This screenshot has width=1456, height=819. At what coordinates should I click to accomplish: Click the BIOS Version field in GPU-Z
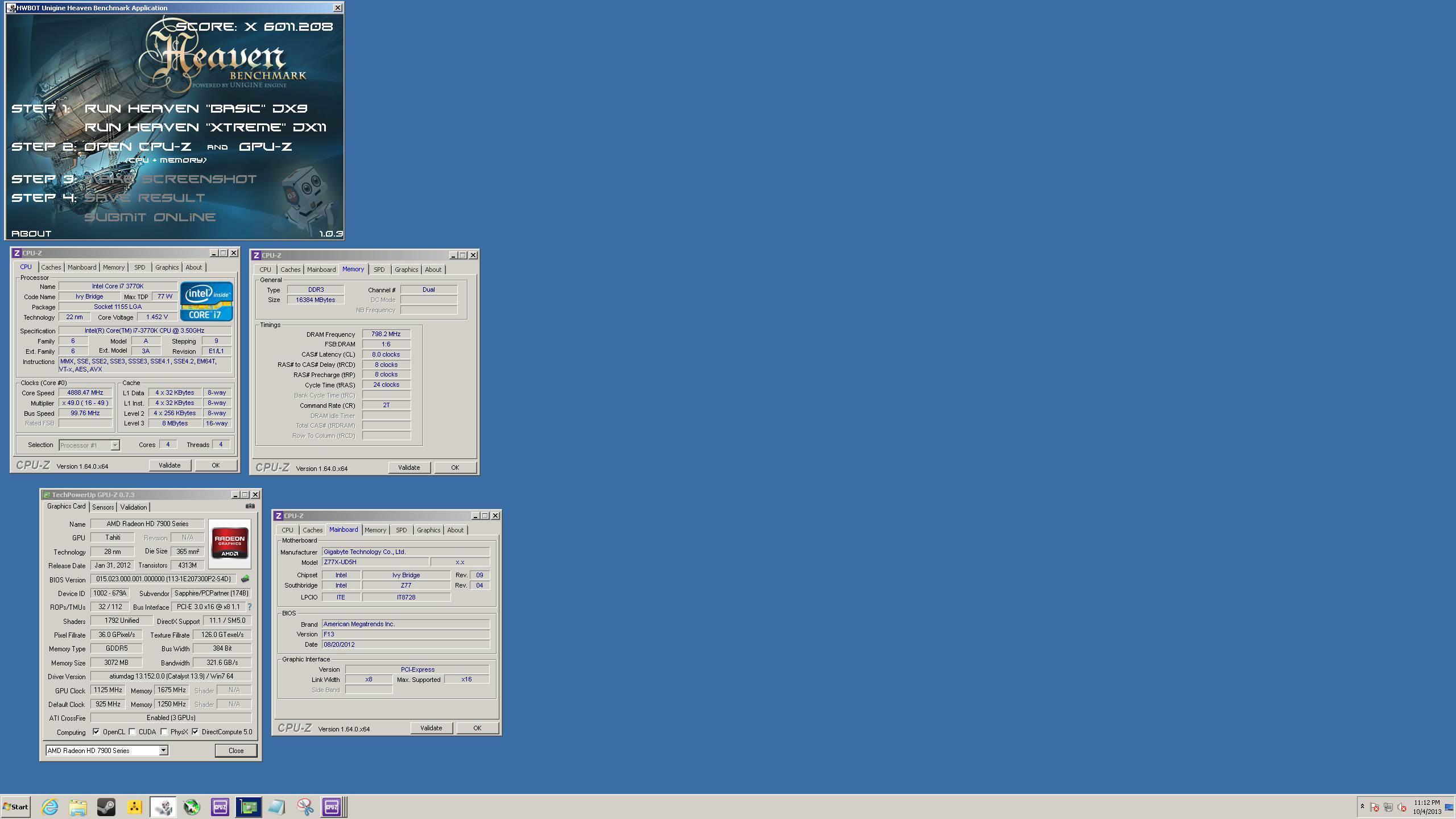[x=164, y=579]
